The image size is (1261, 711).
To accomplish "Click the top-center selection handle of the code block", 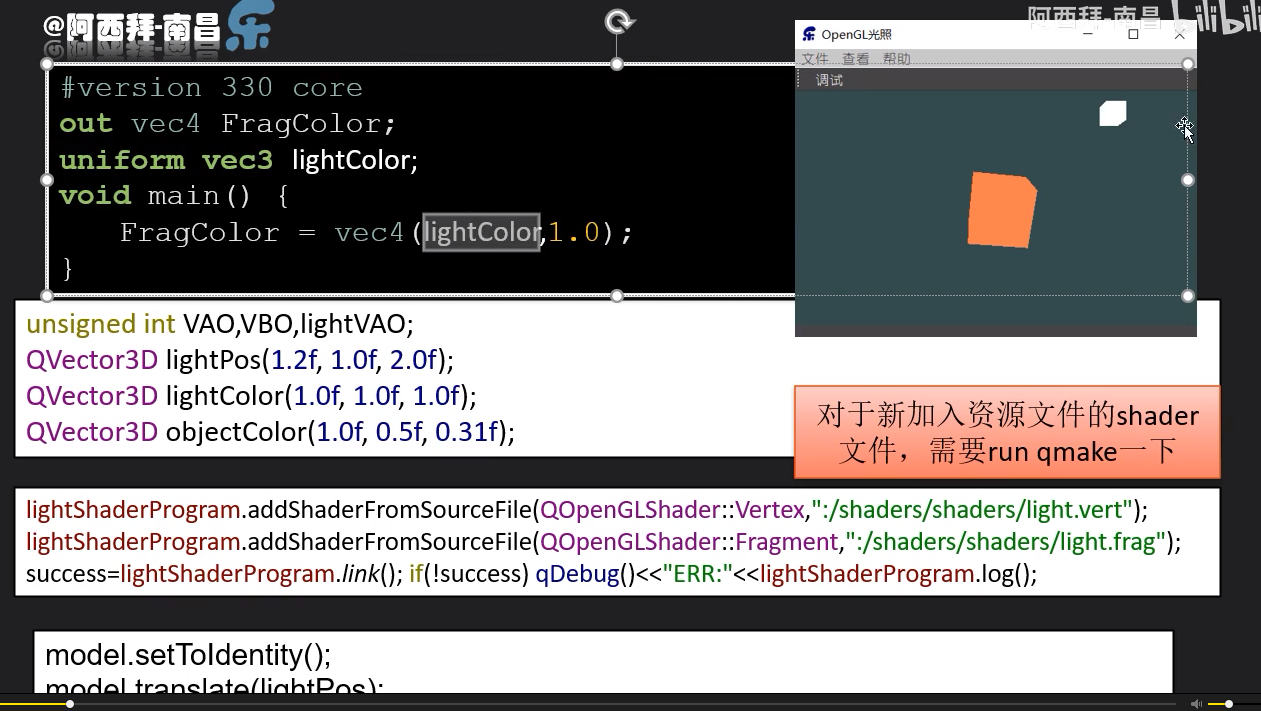I will (x=617, y=63).
